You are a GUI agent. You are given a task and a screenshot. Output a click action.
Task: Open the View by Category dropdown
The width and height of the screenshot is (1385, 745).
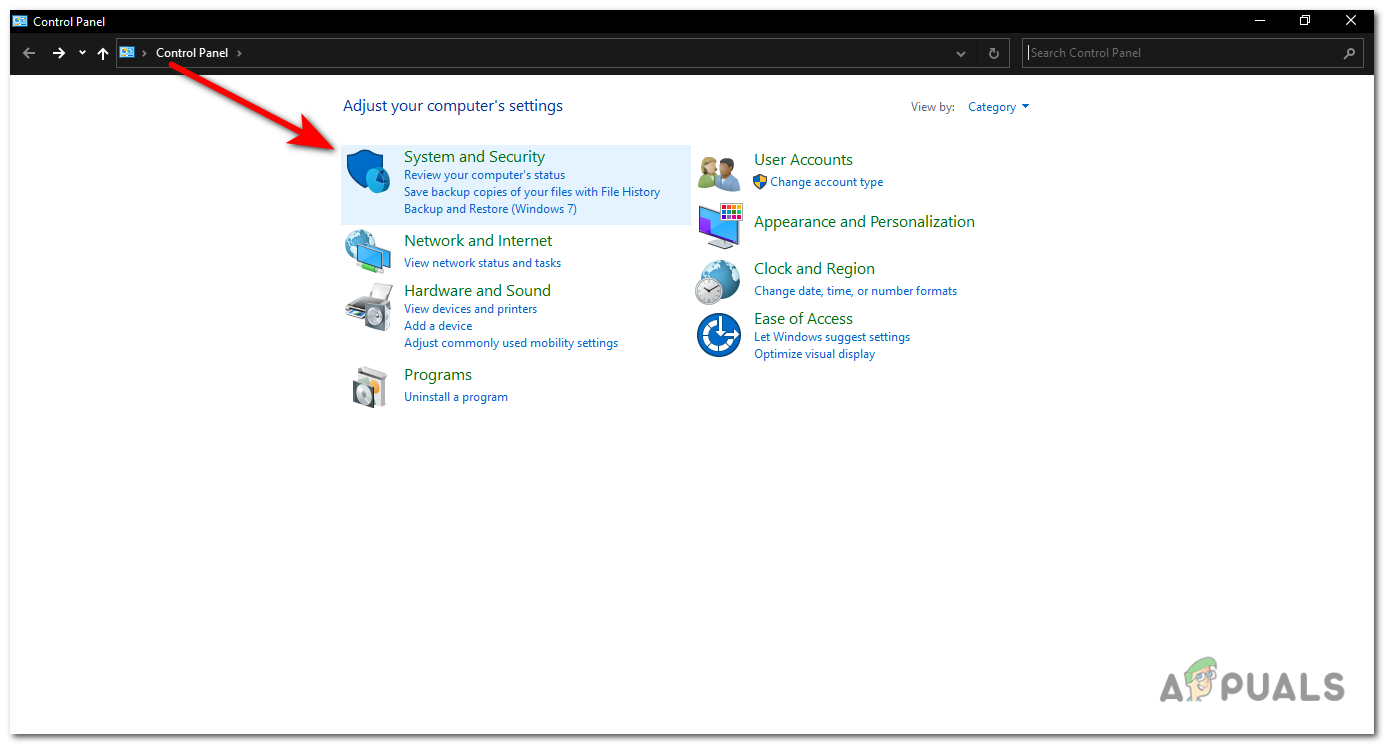click(x=997, y=106)
